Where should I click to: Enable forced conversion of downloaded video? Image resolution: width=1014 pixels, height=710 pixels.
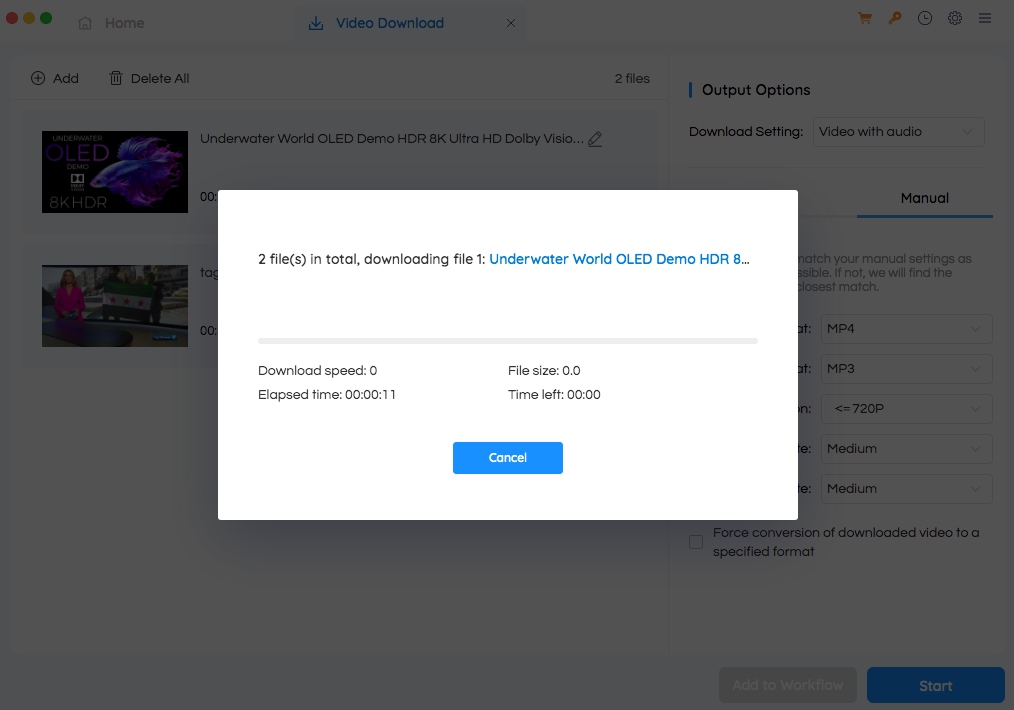(695, 541)
